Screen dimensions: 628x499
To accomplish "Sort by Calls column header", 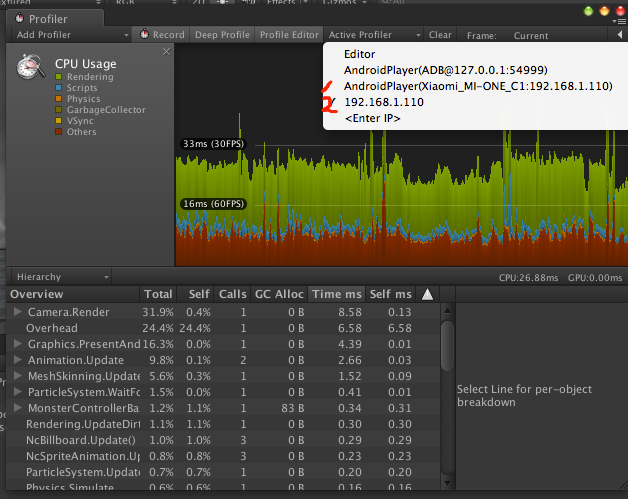I will coord(232,294).
